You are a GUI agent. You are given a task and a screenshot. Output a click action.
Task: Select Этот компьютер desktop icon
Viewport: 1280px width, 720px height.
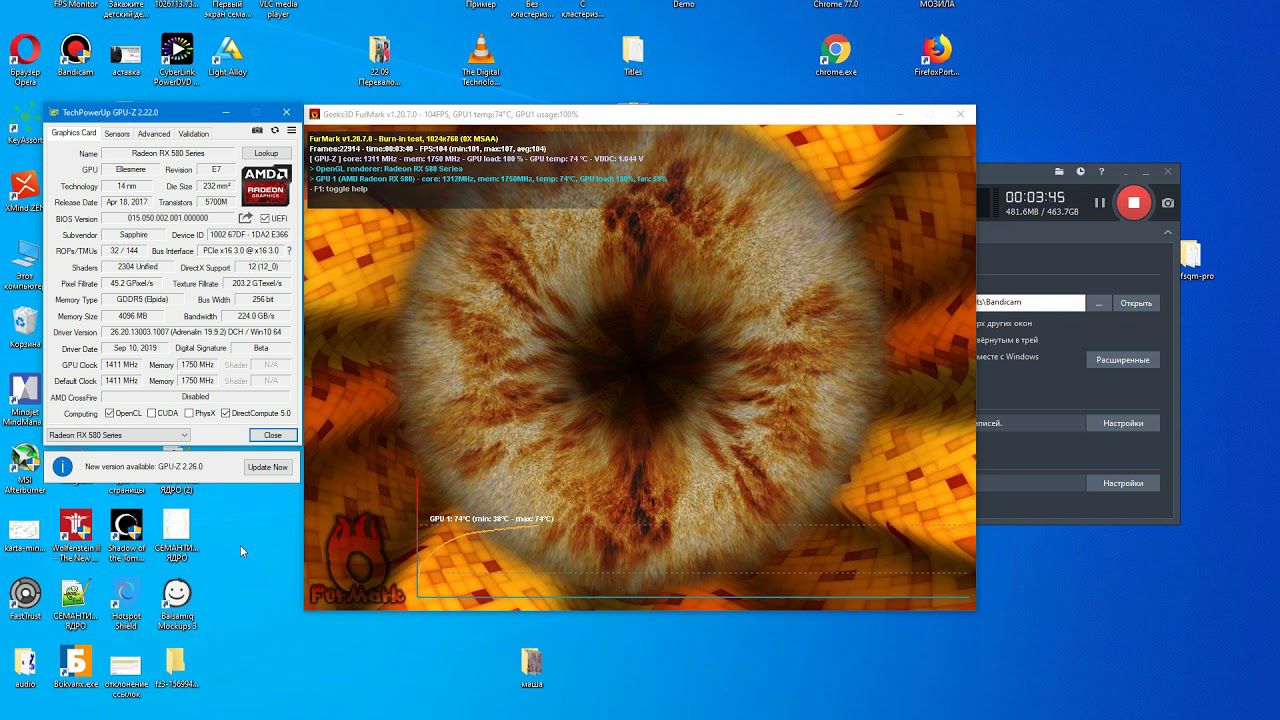(24, 264)
